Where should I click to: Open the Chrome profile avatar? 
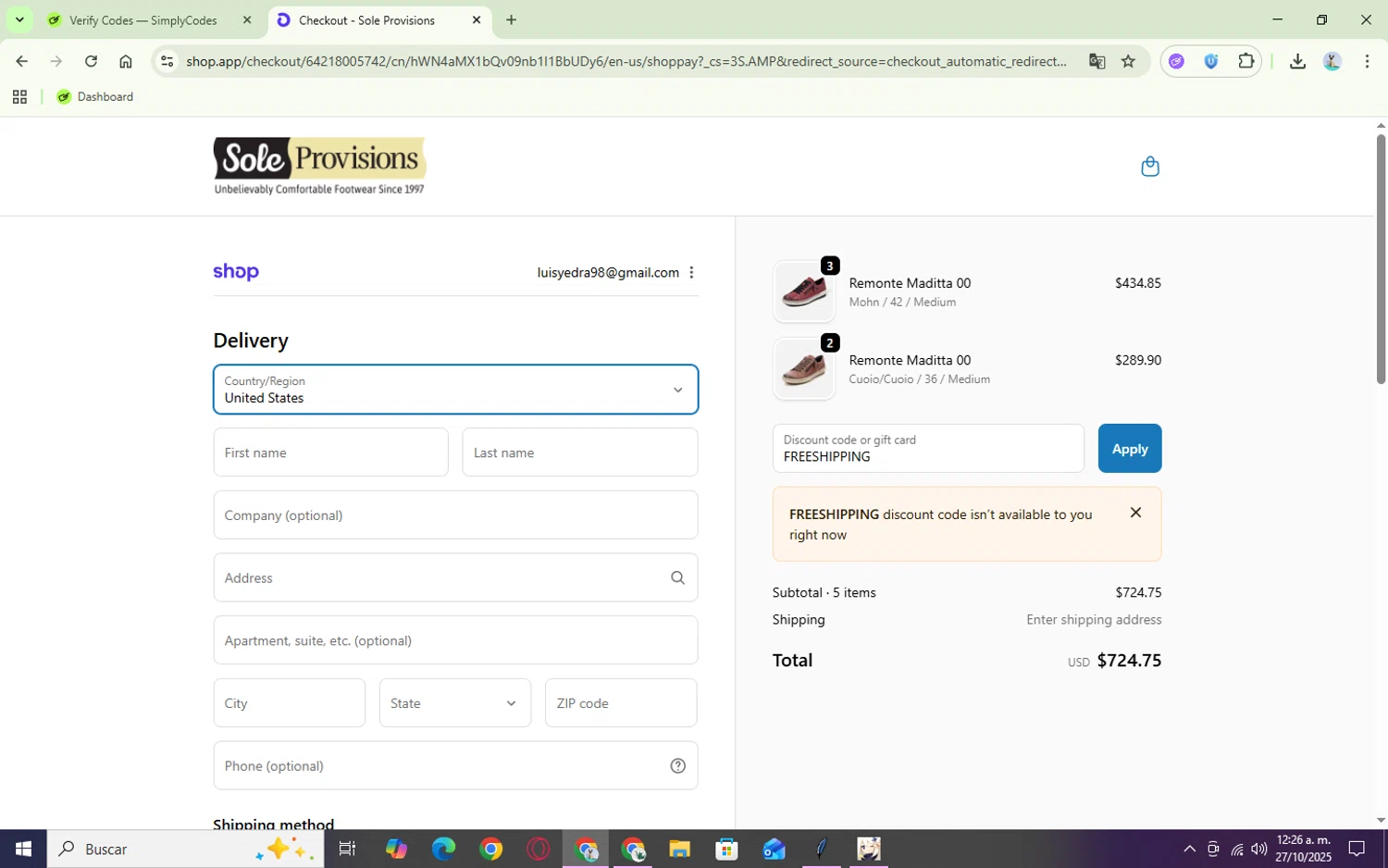[1332, 61]
